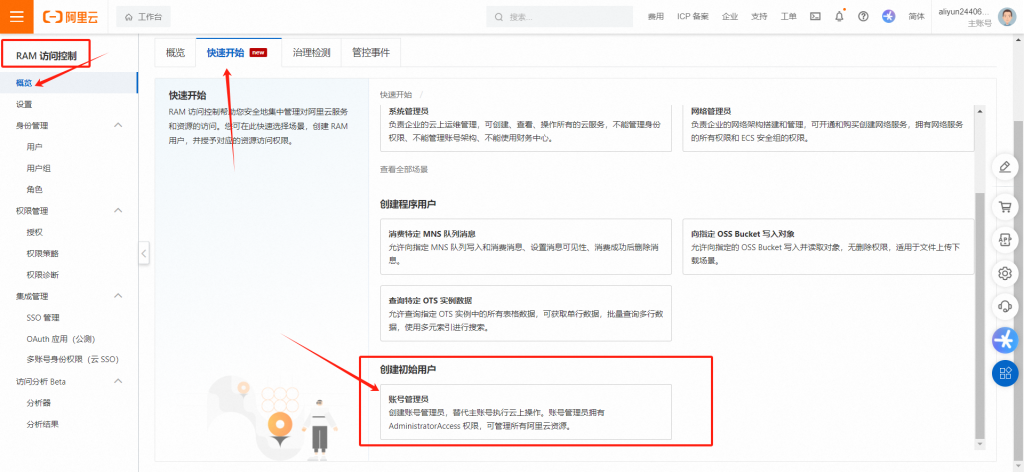Open the 账号管理员 card
Viewport: 1024px width, 472px height.
[526, 413]
